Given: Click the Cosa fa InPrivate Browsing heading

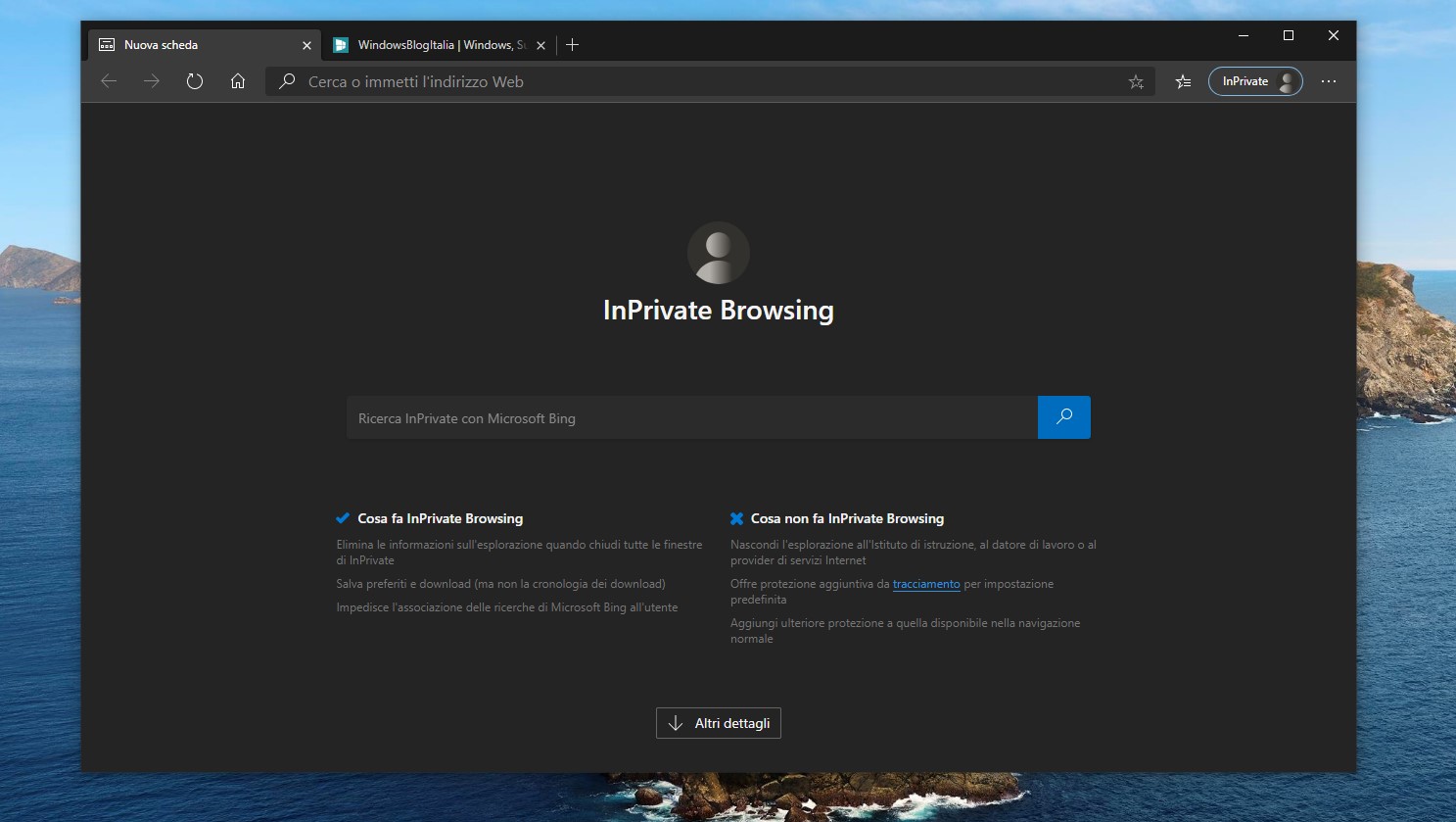Looking at the screenshot, I should pos(441,518).
